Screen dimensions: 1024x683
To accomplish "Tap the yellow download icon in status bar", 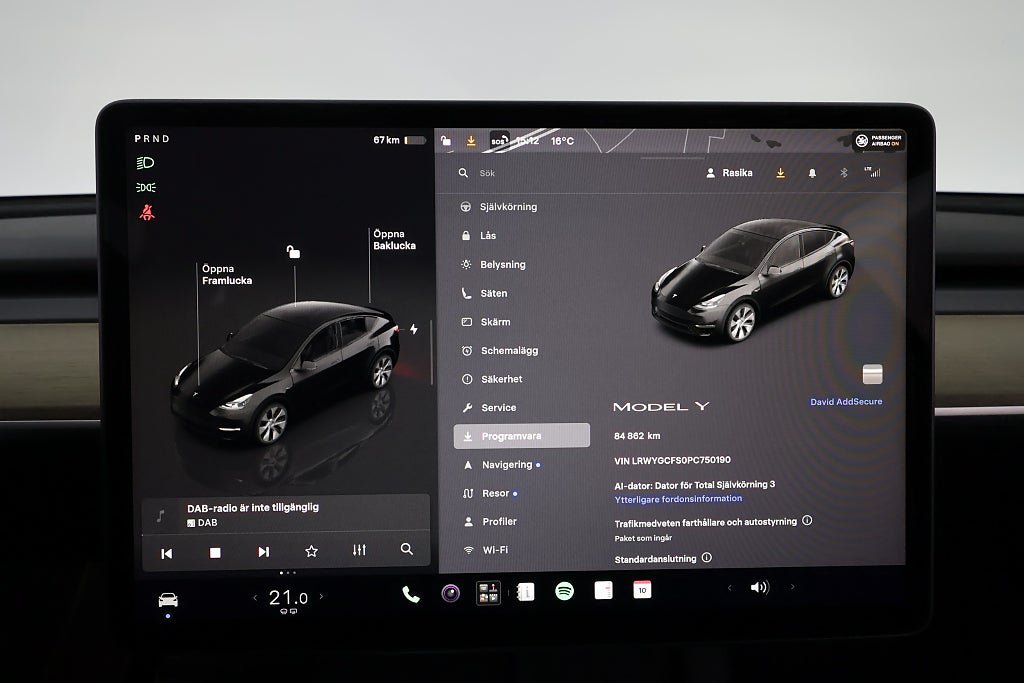I will [471, 140].
